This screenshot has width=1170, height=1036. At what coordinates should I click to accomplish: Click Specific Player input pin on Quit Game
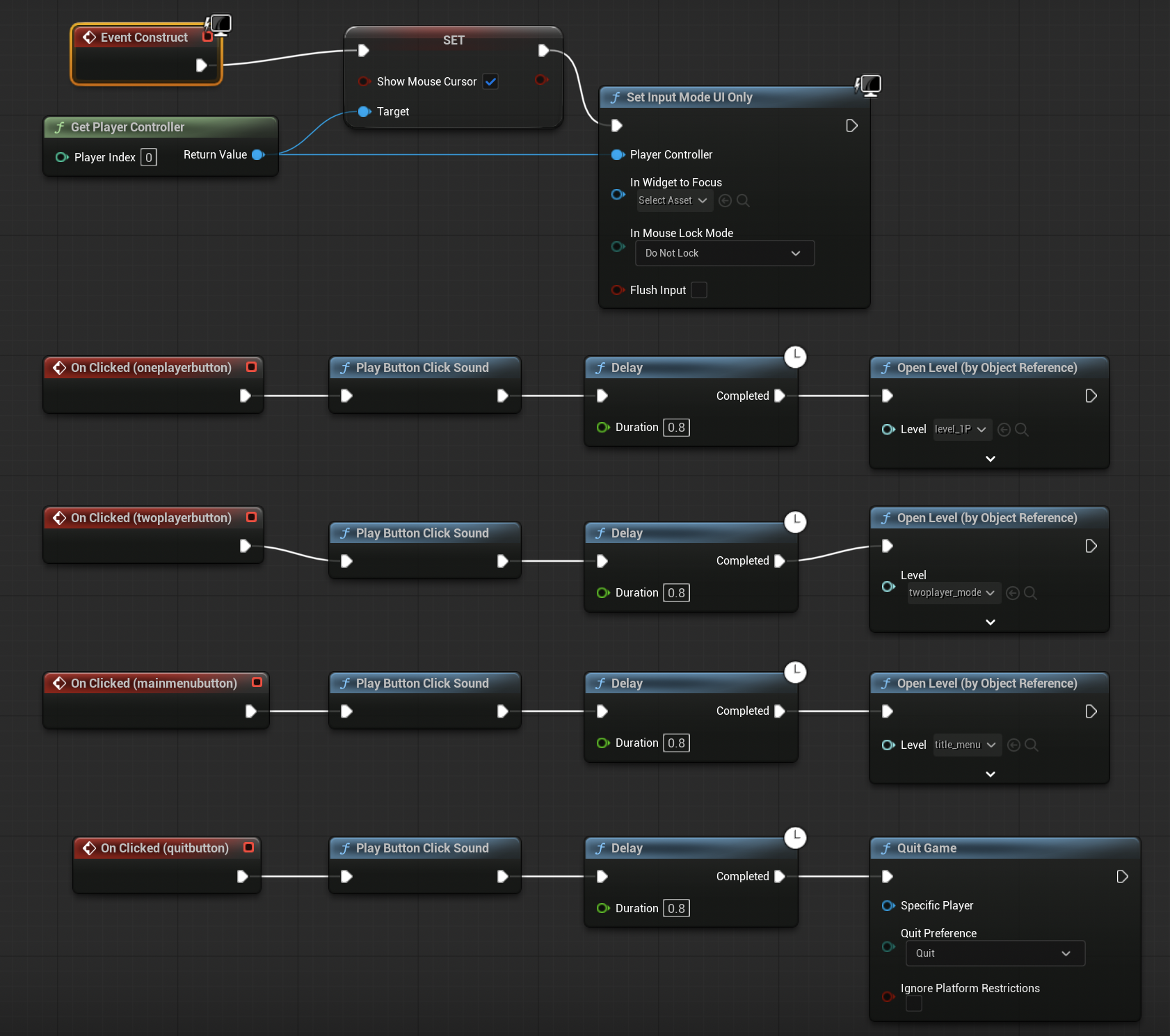coord(888,905)
